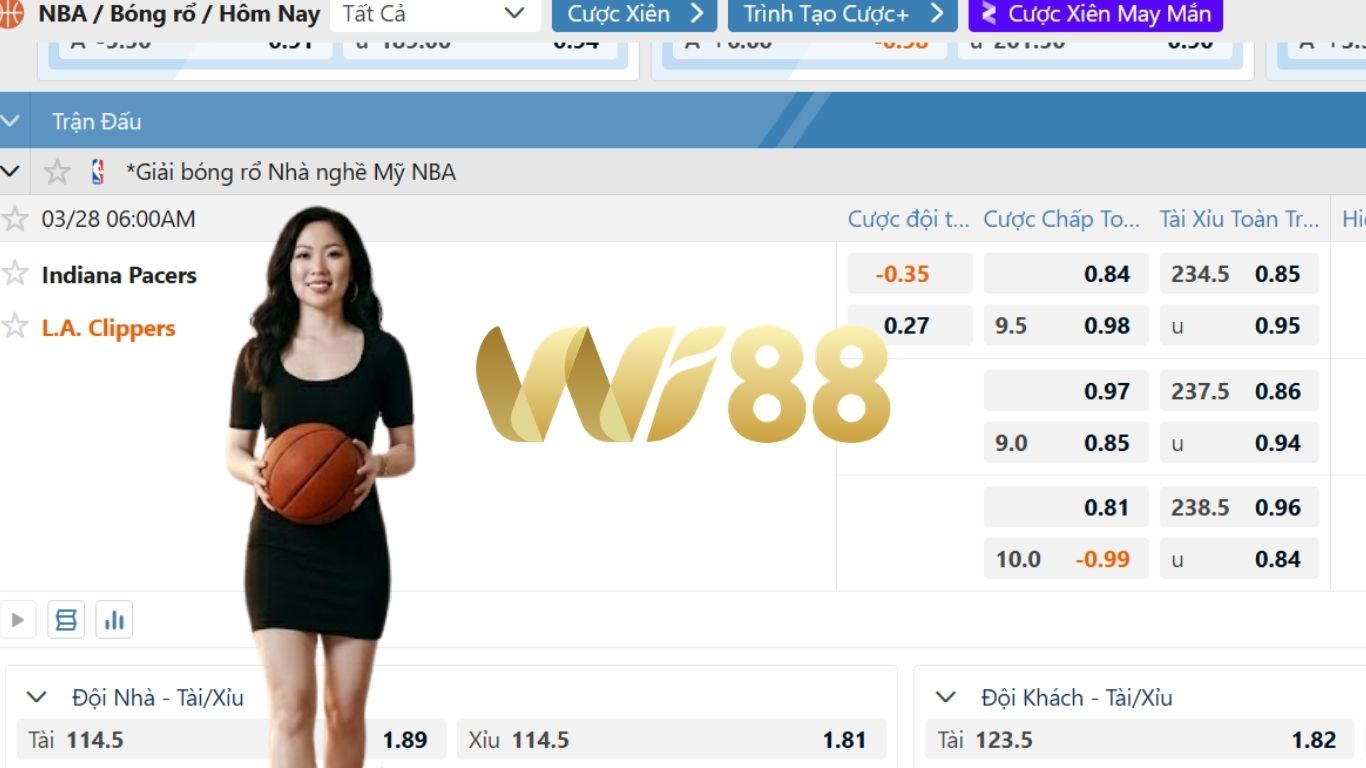Screen dimensions: 1366x768
Task: Select L.A. Clippers team name
Action: pos(108,328)
